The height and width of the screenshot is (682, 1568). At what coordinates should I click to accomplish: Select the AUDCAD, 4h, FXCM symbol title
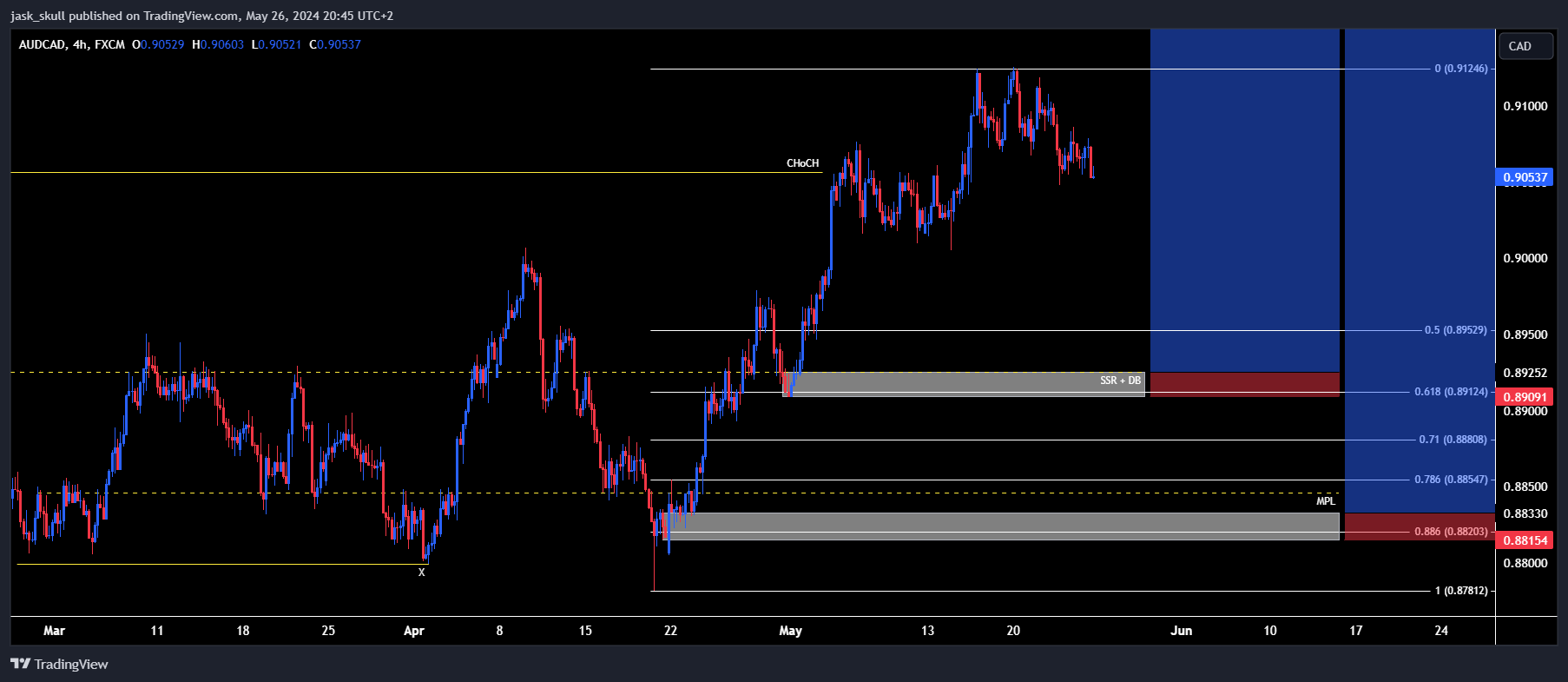[72, 44]
